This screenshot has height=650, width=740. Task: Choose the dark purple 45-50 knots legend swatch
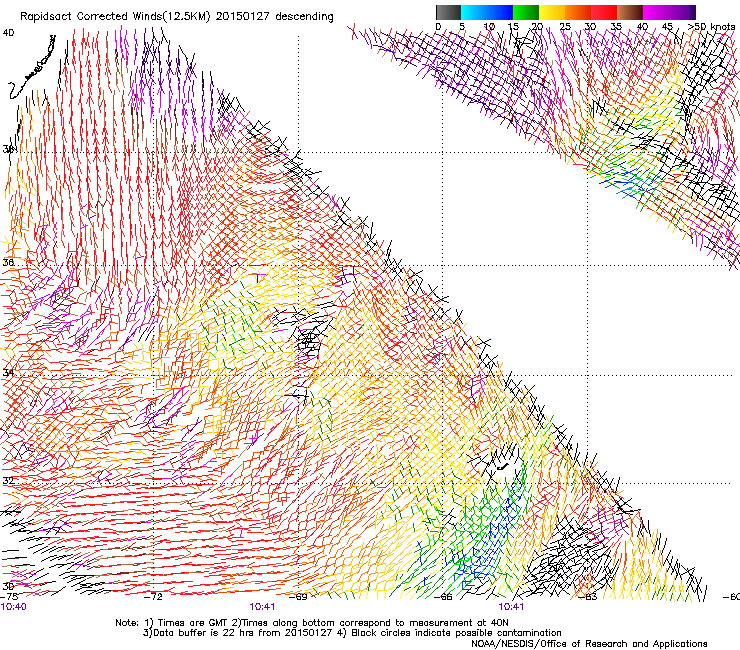[x=682, y=12]
